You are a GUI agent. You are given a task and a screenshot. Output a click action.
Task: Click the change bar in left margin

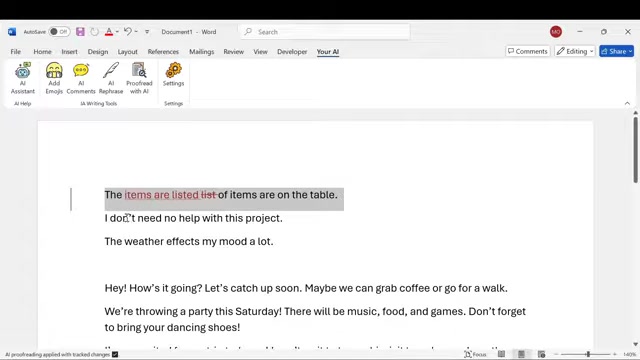point(71,199)
